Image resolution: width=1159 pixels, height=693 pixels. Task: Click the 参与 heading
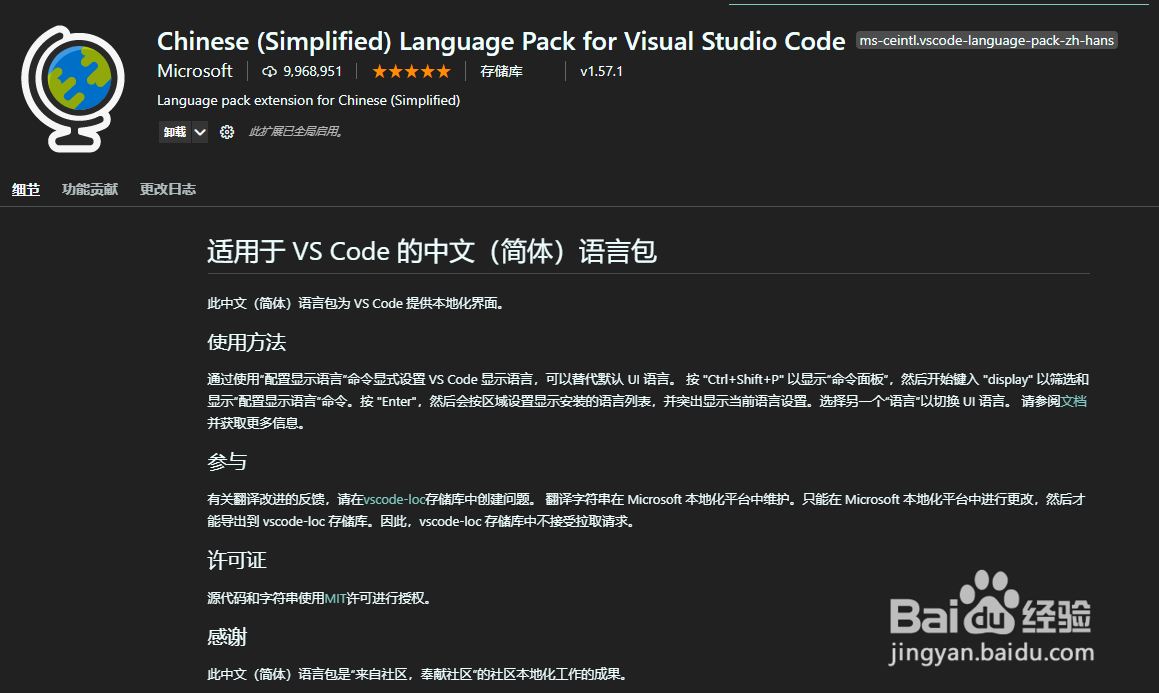point(227,462)
